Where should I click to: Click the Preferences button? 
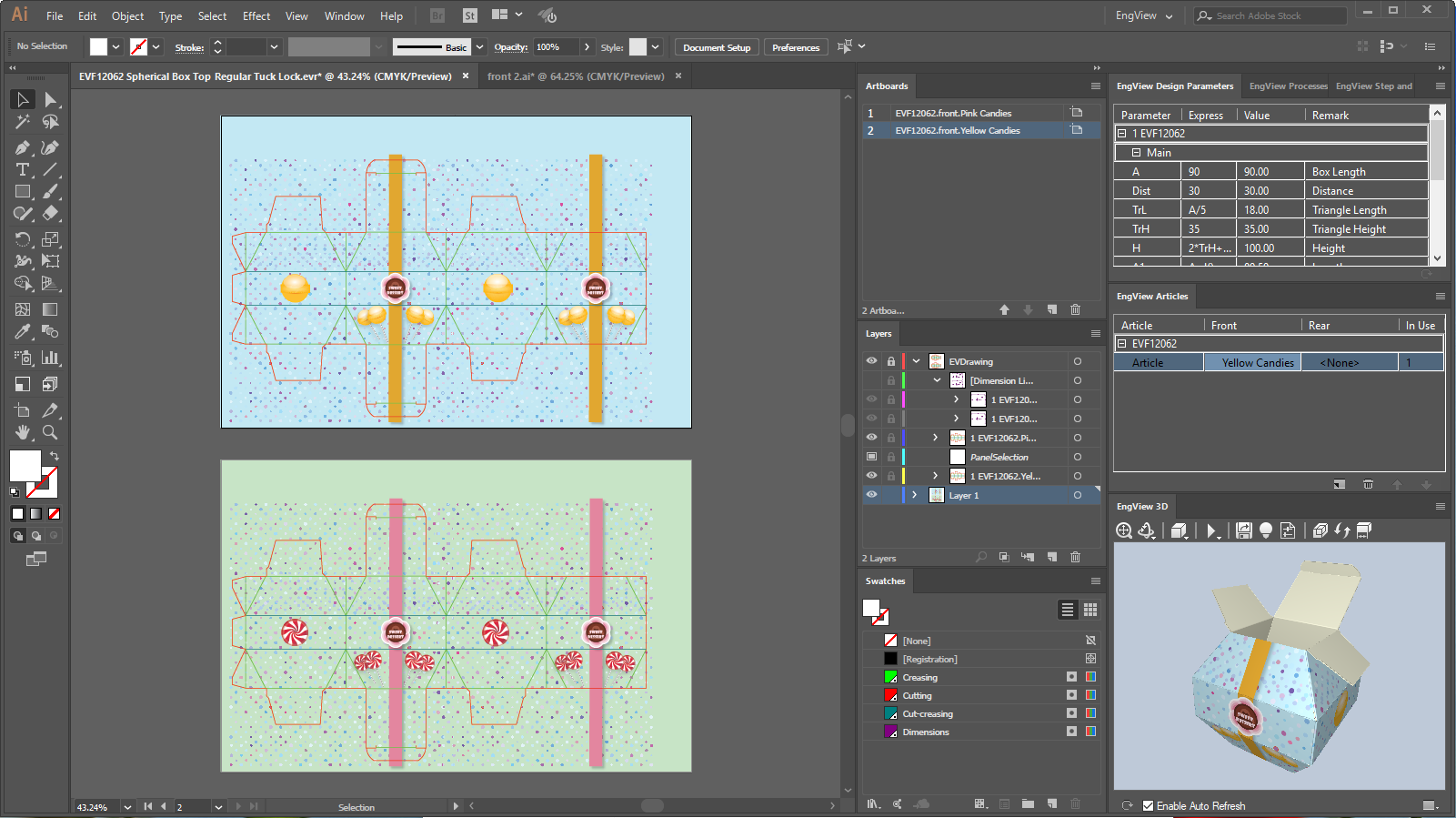click(795, 47)
